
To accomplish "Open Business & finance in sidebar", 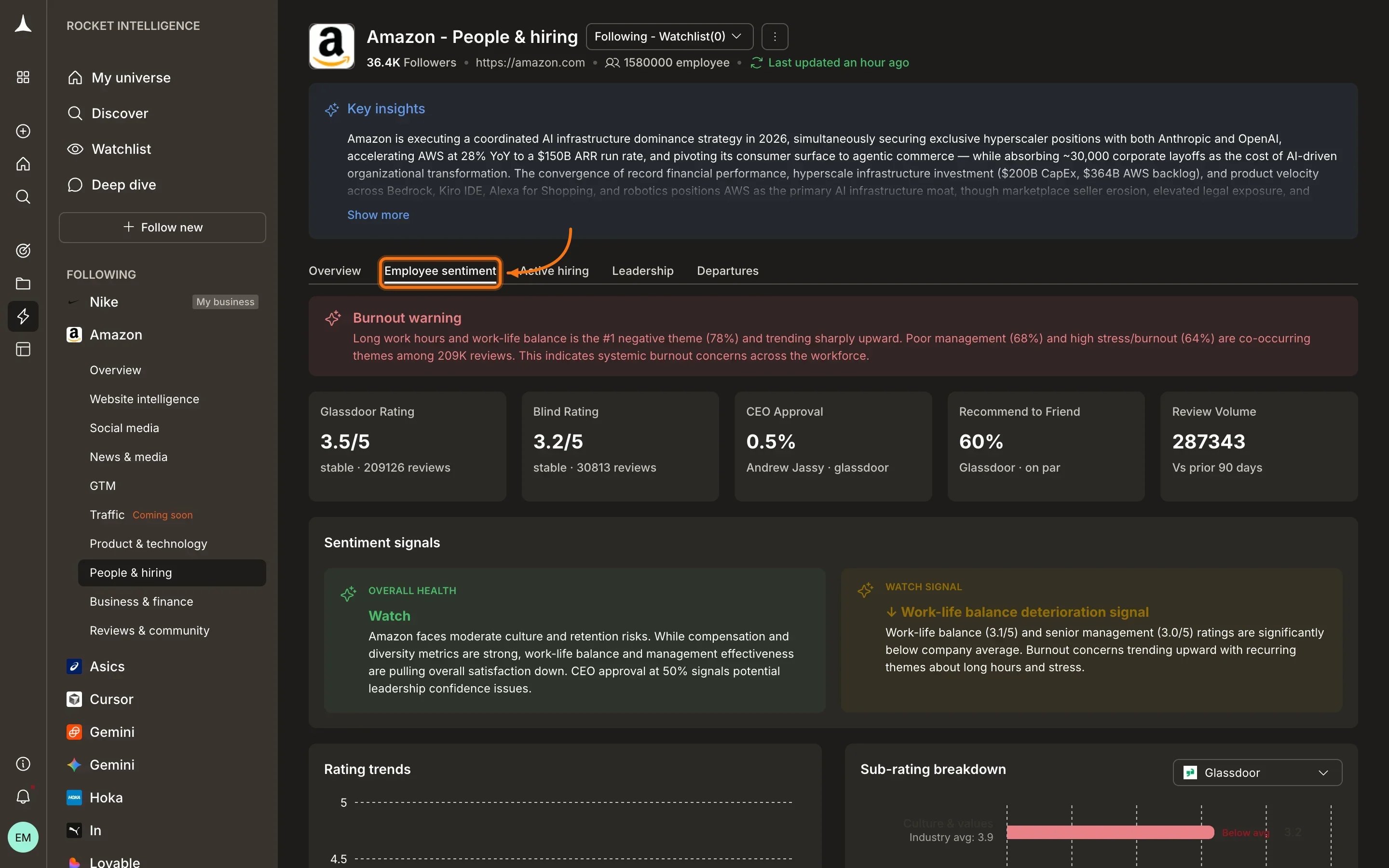I will coord(141,602).
